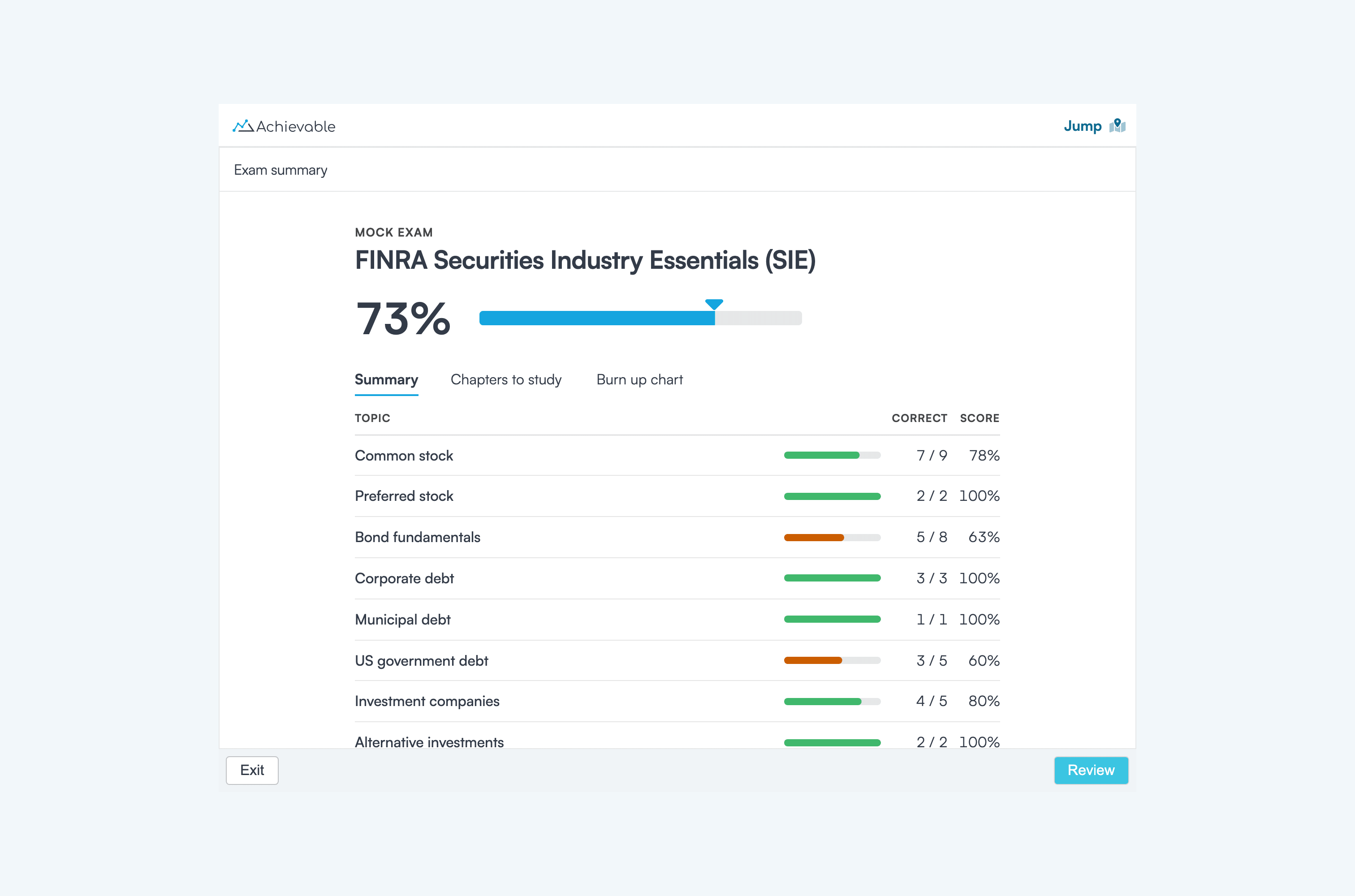
Task: Click the 60% score value
Action: coord(984,660)
